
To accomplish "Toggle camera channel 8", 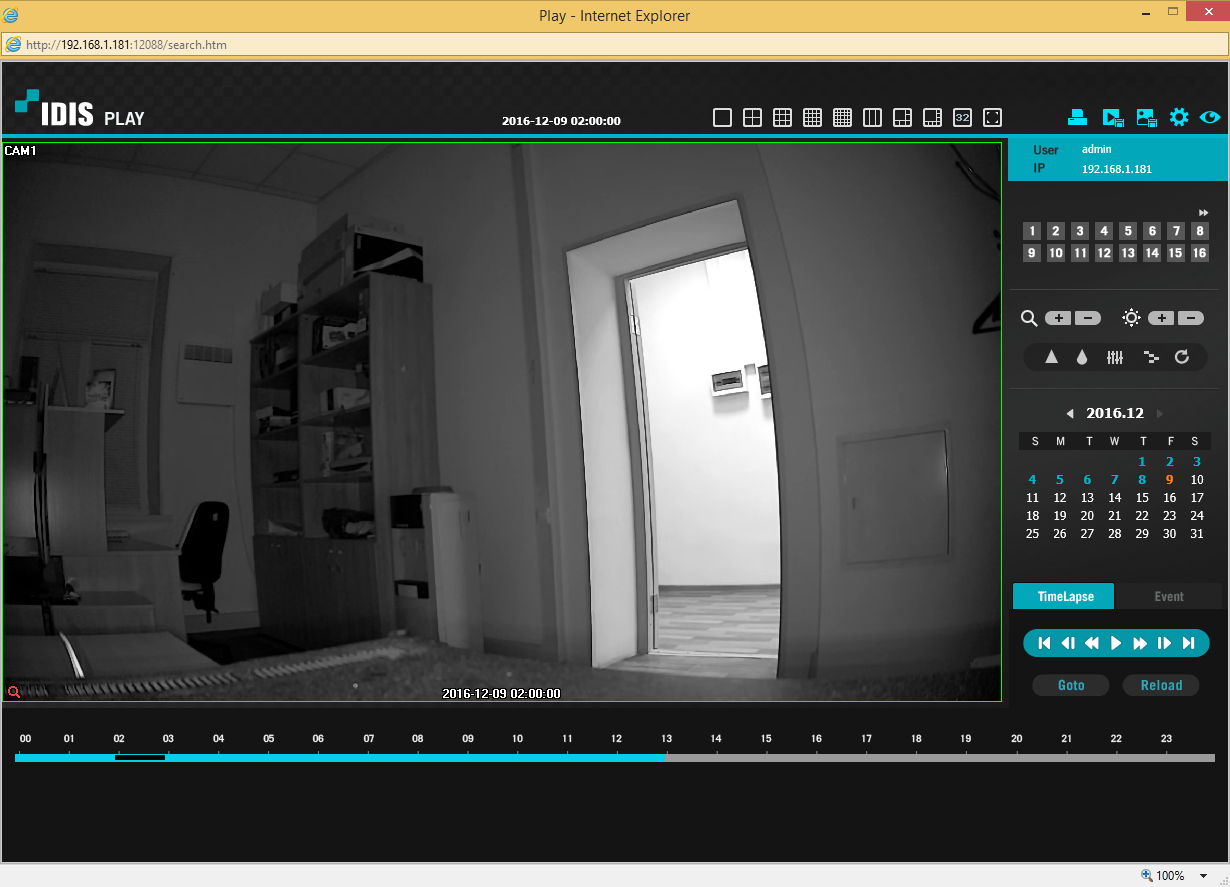I will click(x=1200, y=231).
